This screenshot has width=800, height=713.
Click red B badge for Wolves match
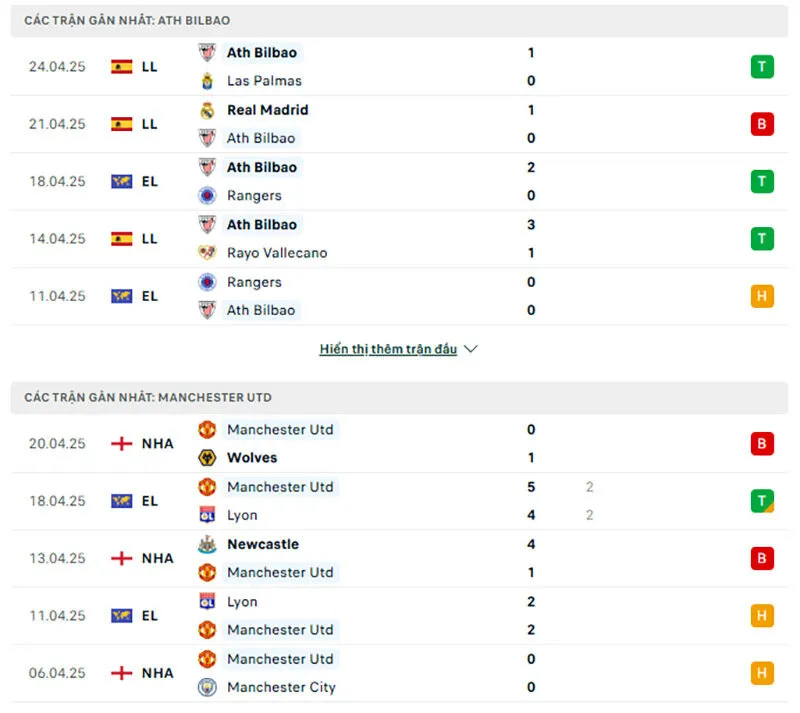point(762,444)
